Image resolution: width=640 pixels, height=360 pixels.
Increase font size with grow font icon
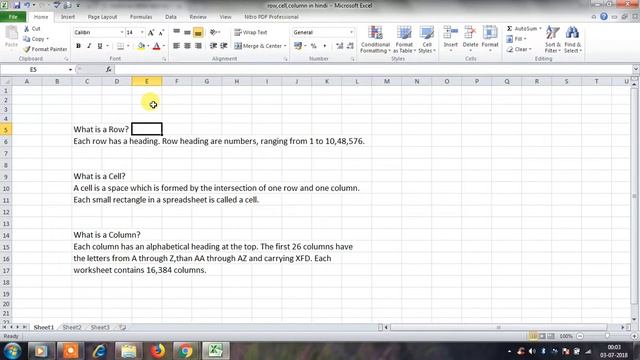151,33
